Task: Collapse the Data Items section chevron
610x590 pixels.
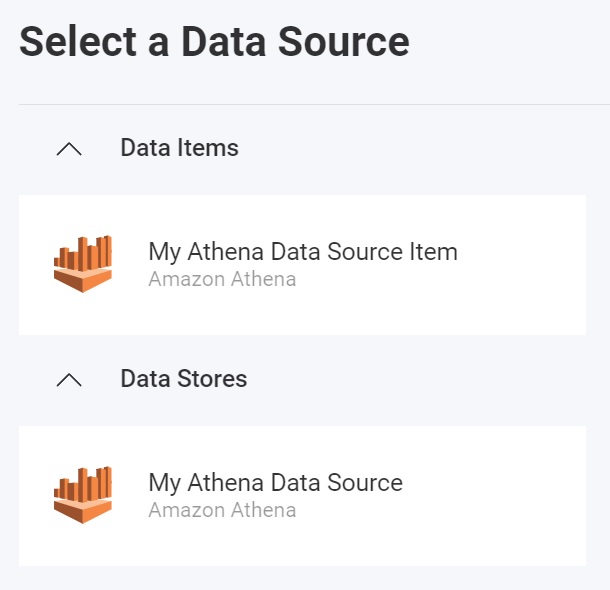Action: tap(69, 149)
